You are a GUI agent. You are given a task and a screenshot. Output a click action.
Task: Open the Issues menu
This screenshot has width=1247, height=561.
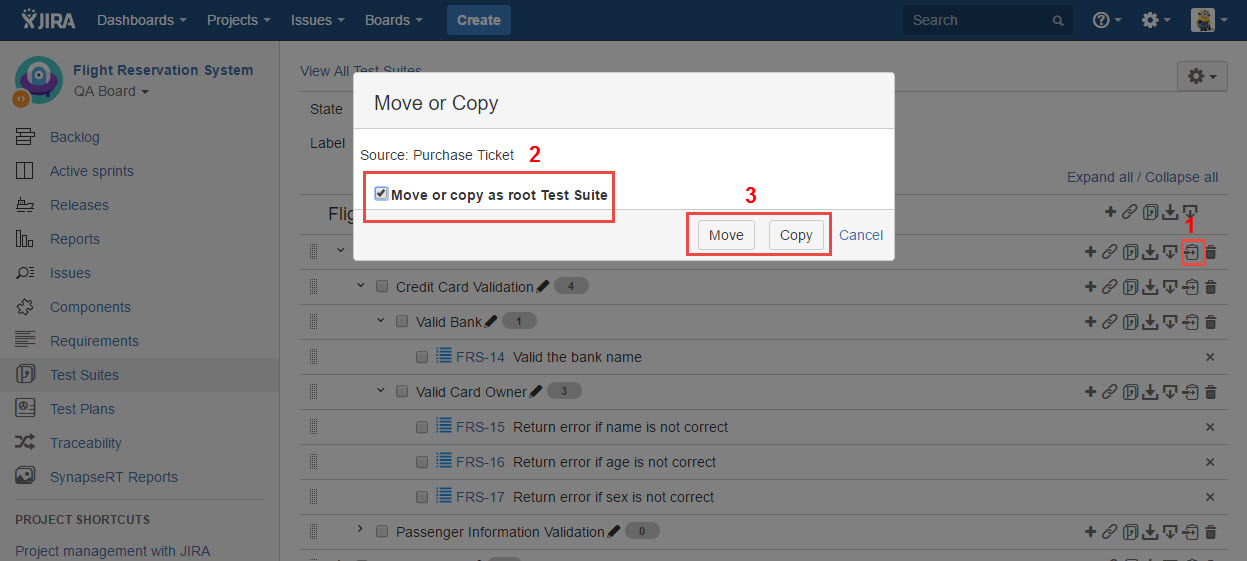coord(318,20)
